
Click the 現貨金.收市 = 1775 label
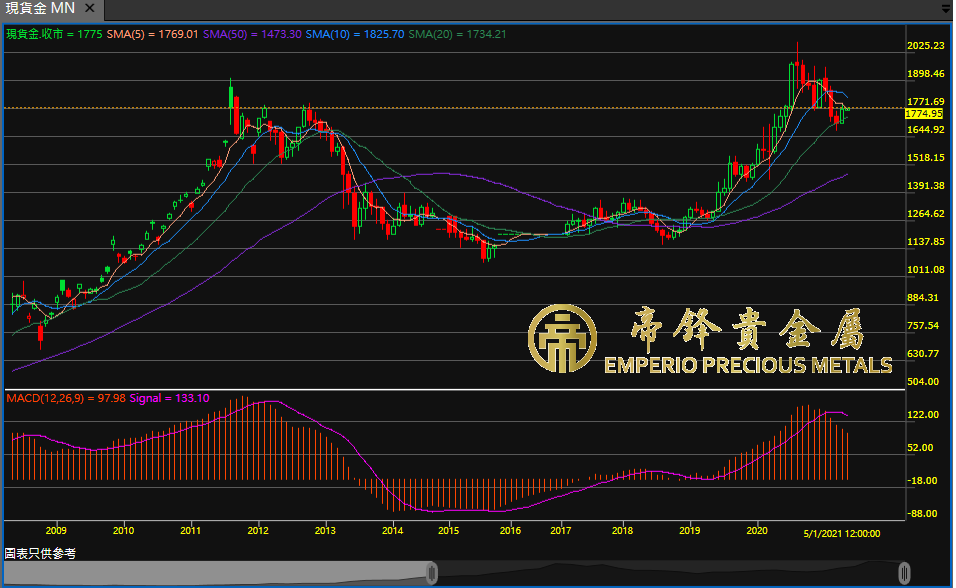click(54, 34)
